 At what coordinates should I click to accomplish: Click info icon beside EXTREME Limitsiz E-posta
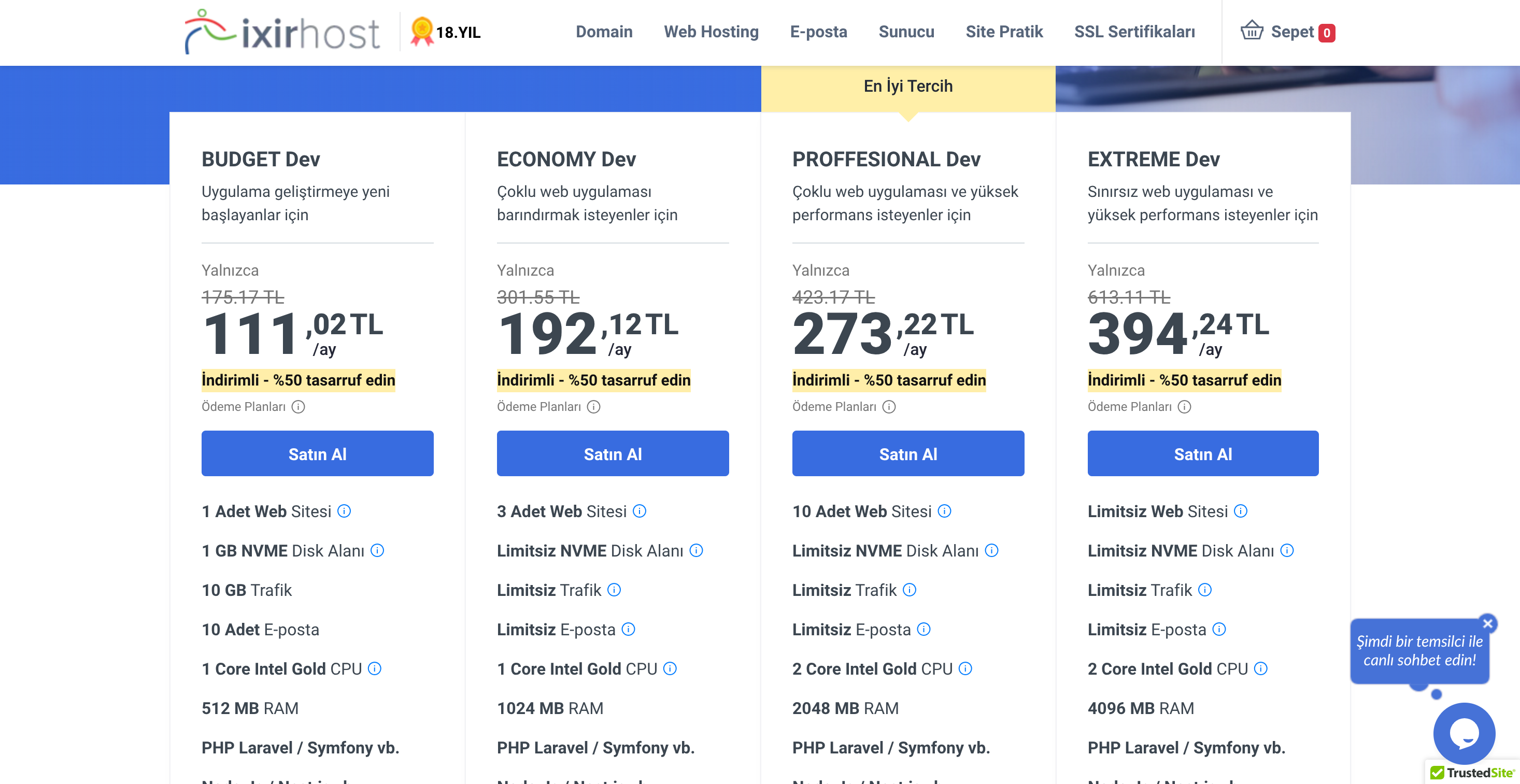click(x=1219, y=629)
